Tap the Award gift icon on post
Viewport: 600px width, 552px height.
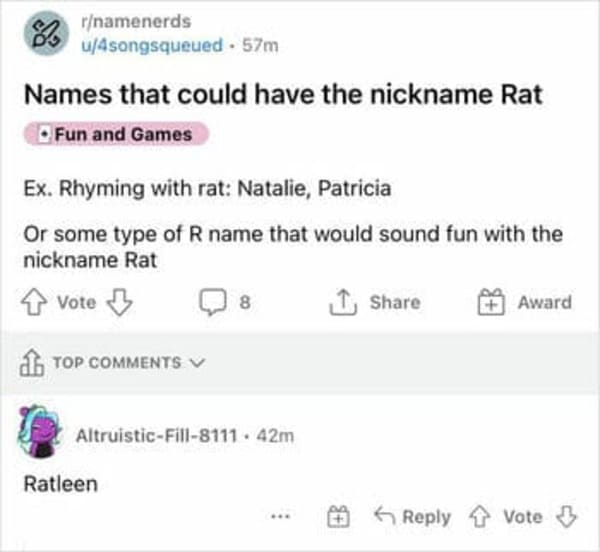[491, 302]
